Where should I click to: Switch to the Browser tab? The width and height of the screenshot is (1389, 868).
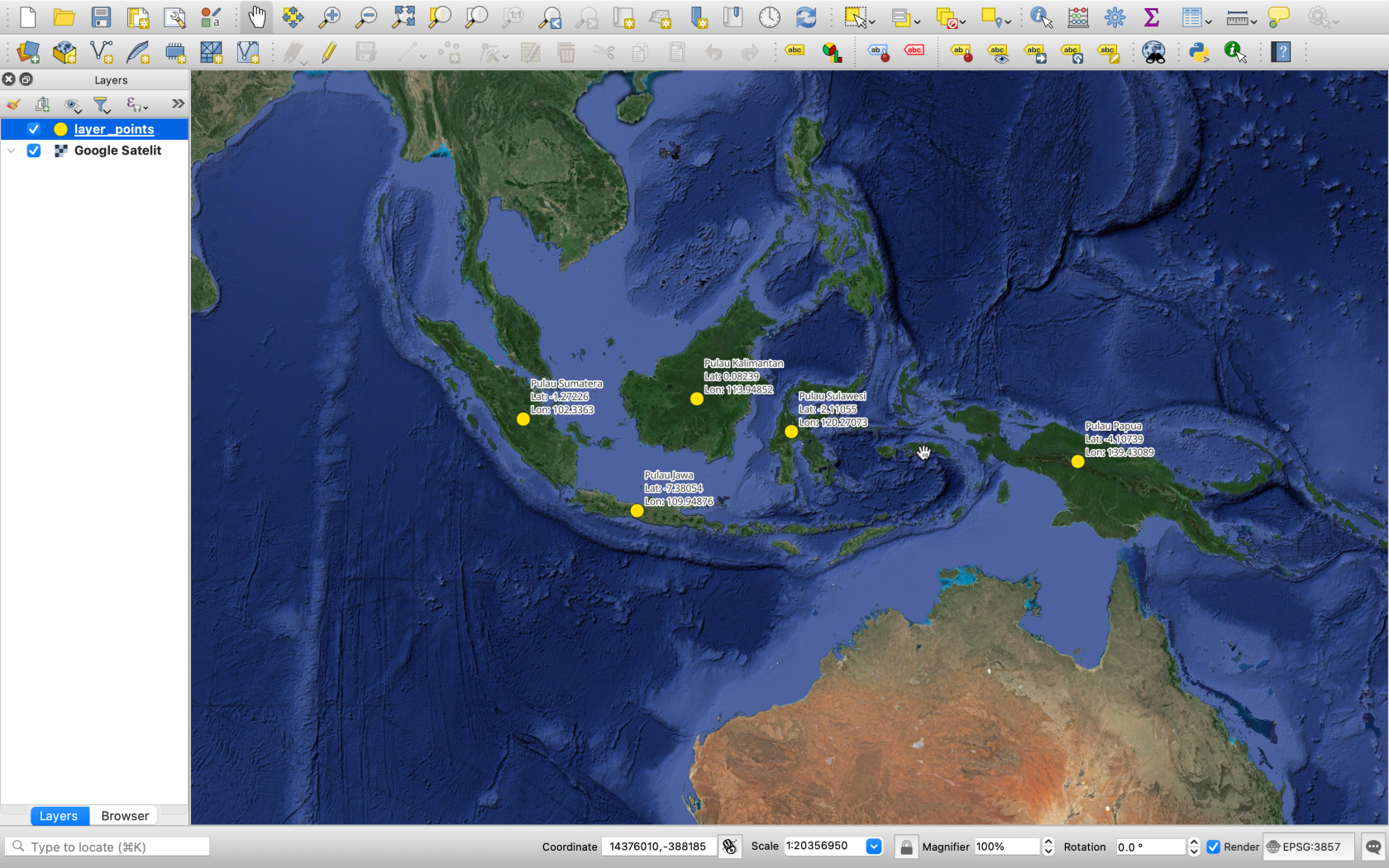click(125, 816)
